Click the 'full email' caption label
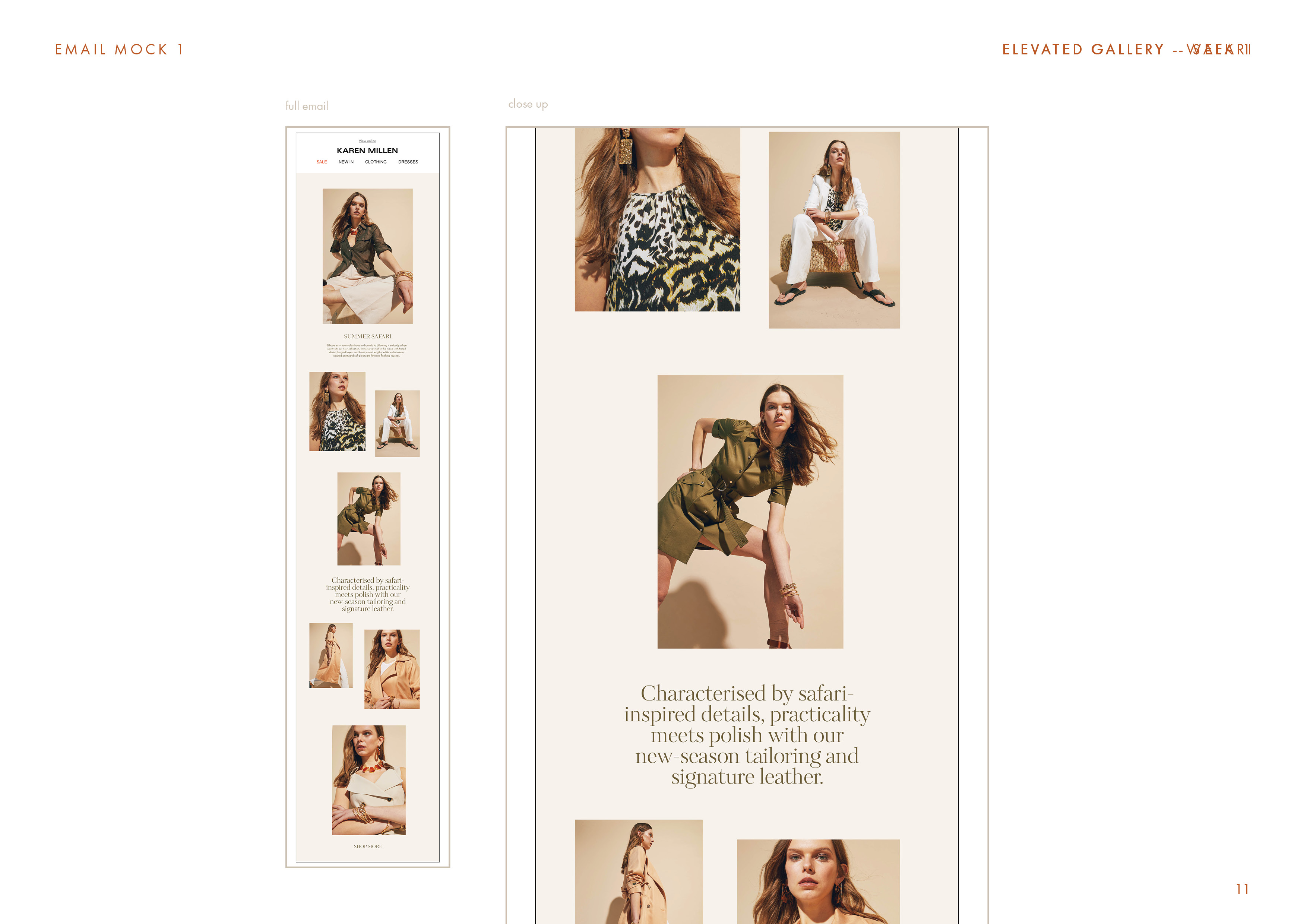The width and height of the screenshot is (1307, 924). click(307, 106)
